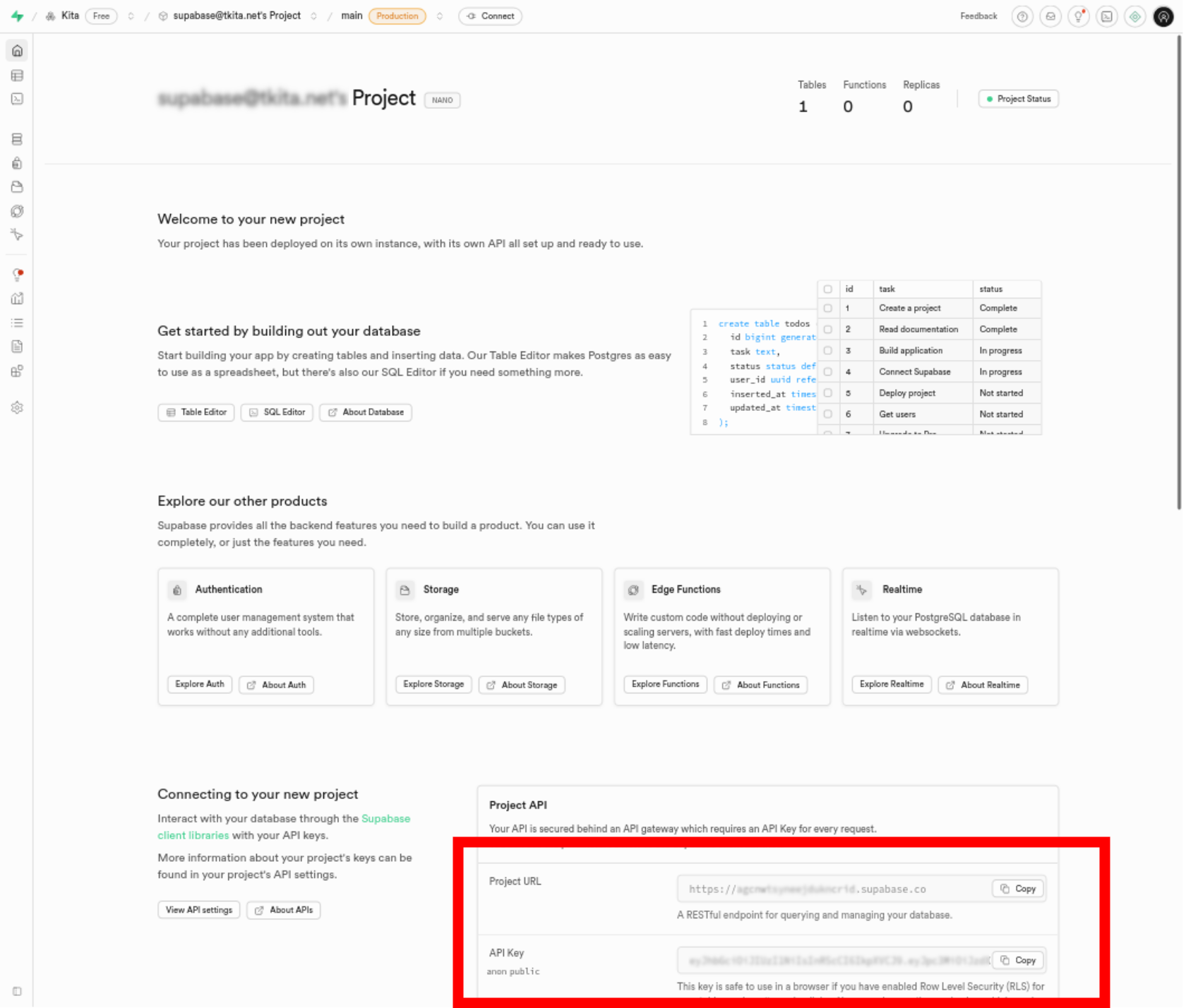
Task: Tick the checkbox for 'Build application' row
Action: click(x=827, y=351)
